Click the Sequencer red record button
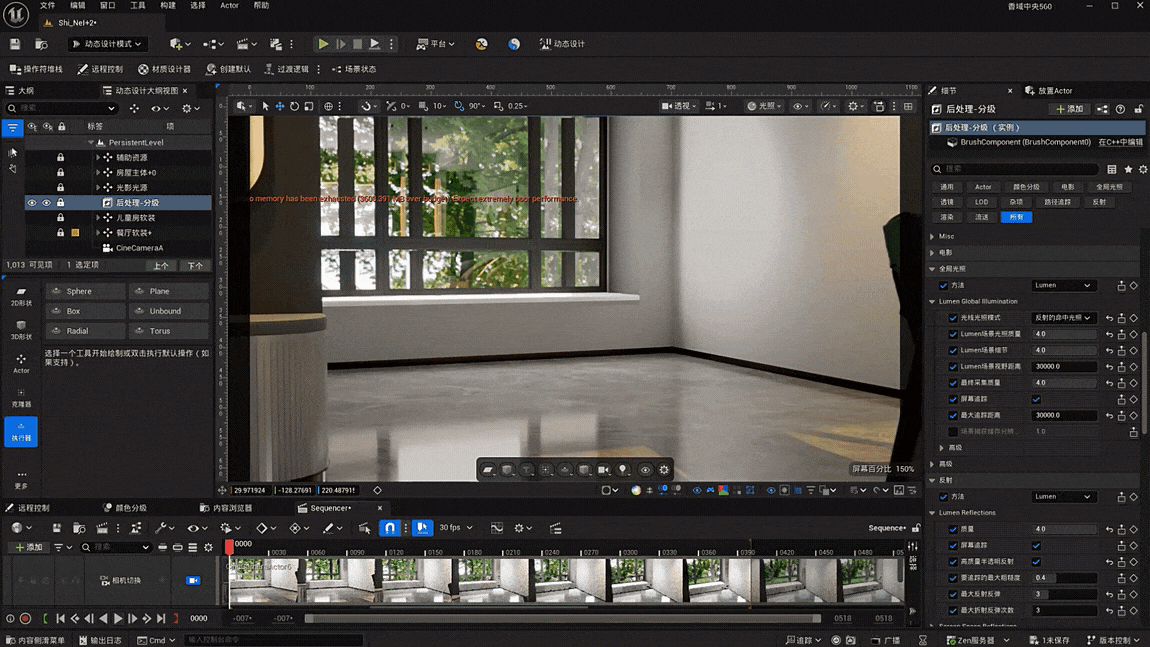This screenshot has width=1150, height=647. [x=26, y=618]
